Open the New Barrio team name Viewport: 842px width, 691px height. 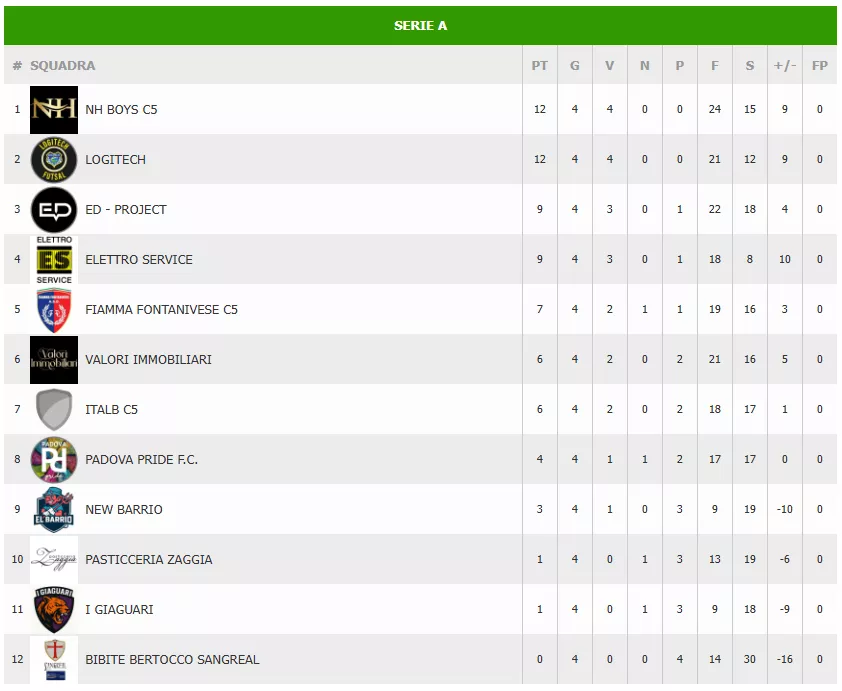[124, 509]
